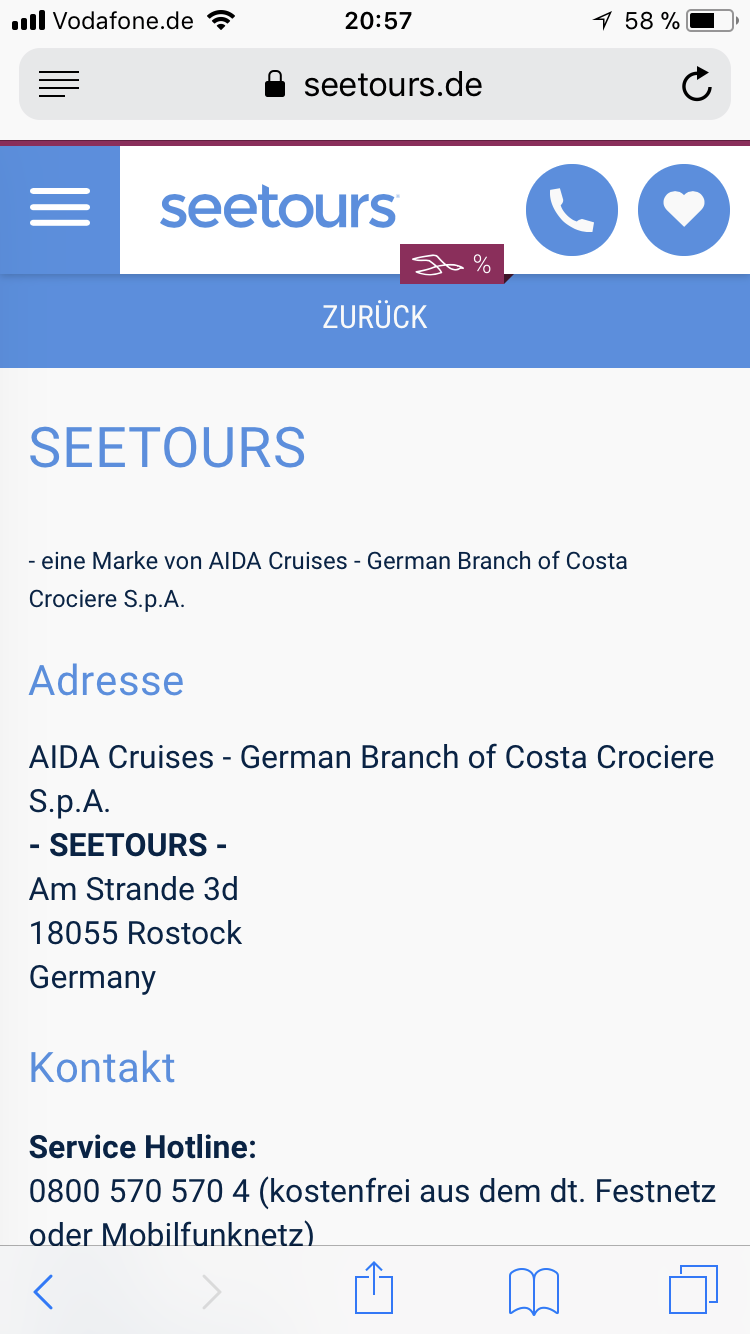Click the seetours logo
Image resolution: width=750 pixels, height=1334 pixels.
[x=279, y=208]
